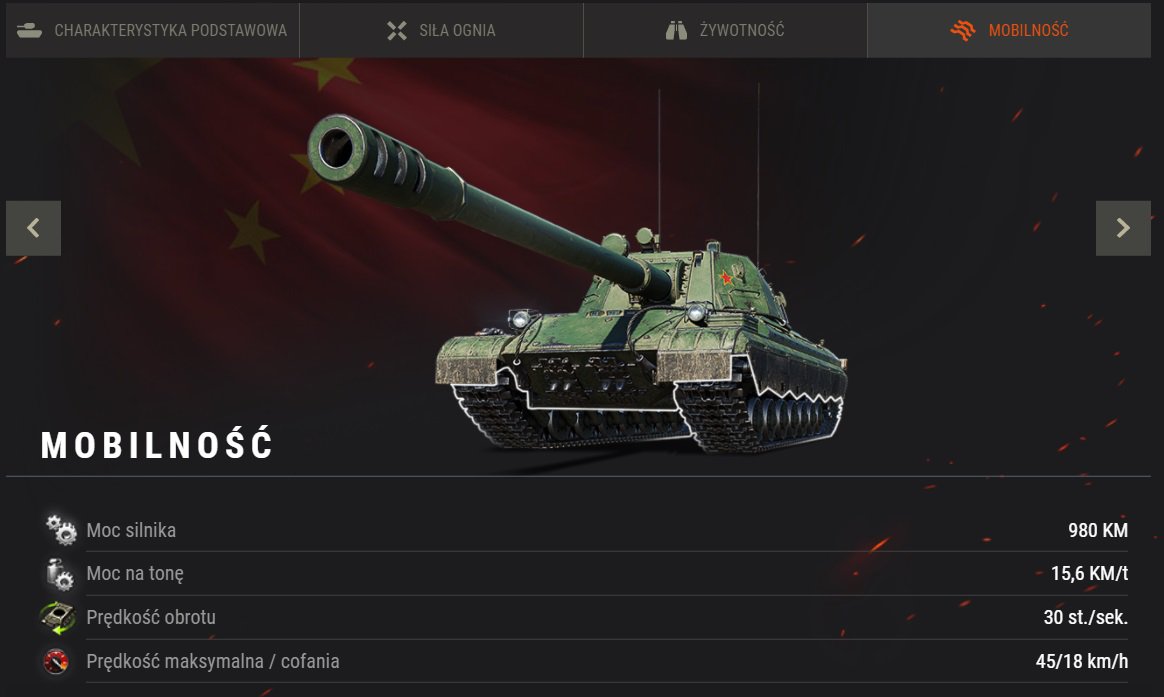Click the Prędkość maksymalna / cofania label
1164x697 pixels.
[x=213, y=661]
